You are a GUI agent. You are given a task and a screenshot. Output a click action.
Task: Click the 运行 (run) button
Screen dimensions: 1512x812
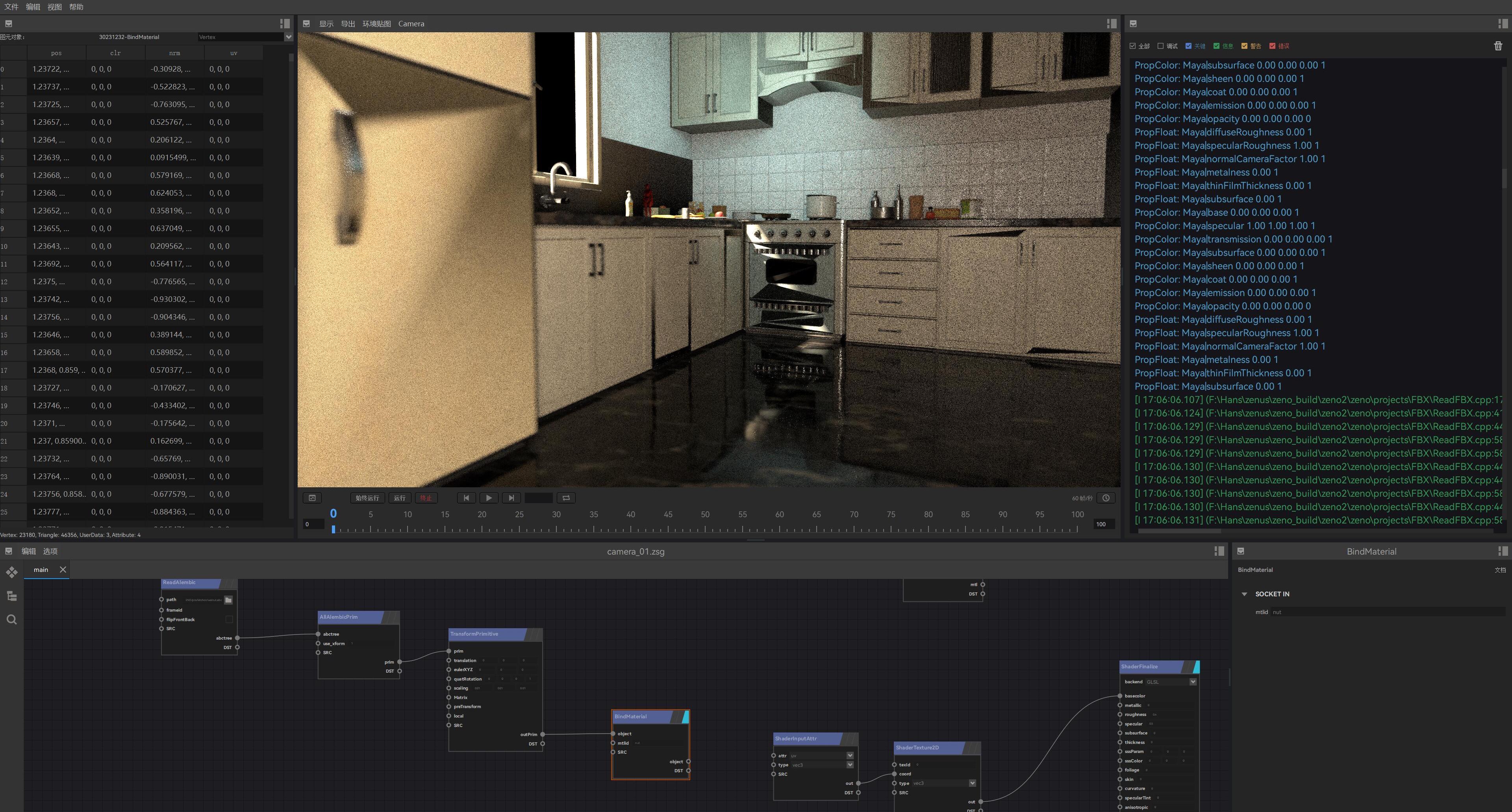pyautogui.click(x=399, y=498)
